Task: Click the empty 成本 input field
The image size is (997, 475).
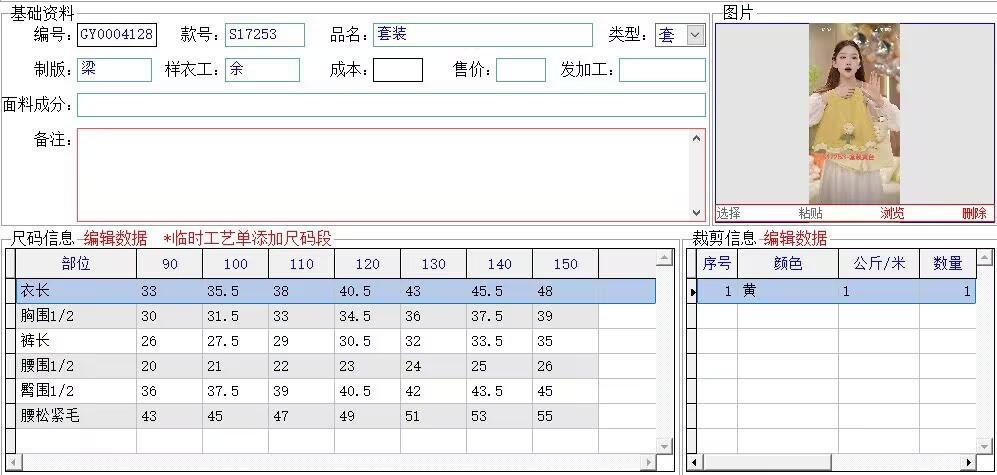Action: tap(398, 70)
